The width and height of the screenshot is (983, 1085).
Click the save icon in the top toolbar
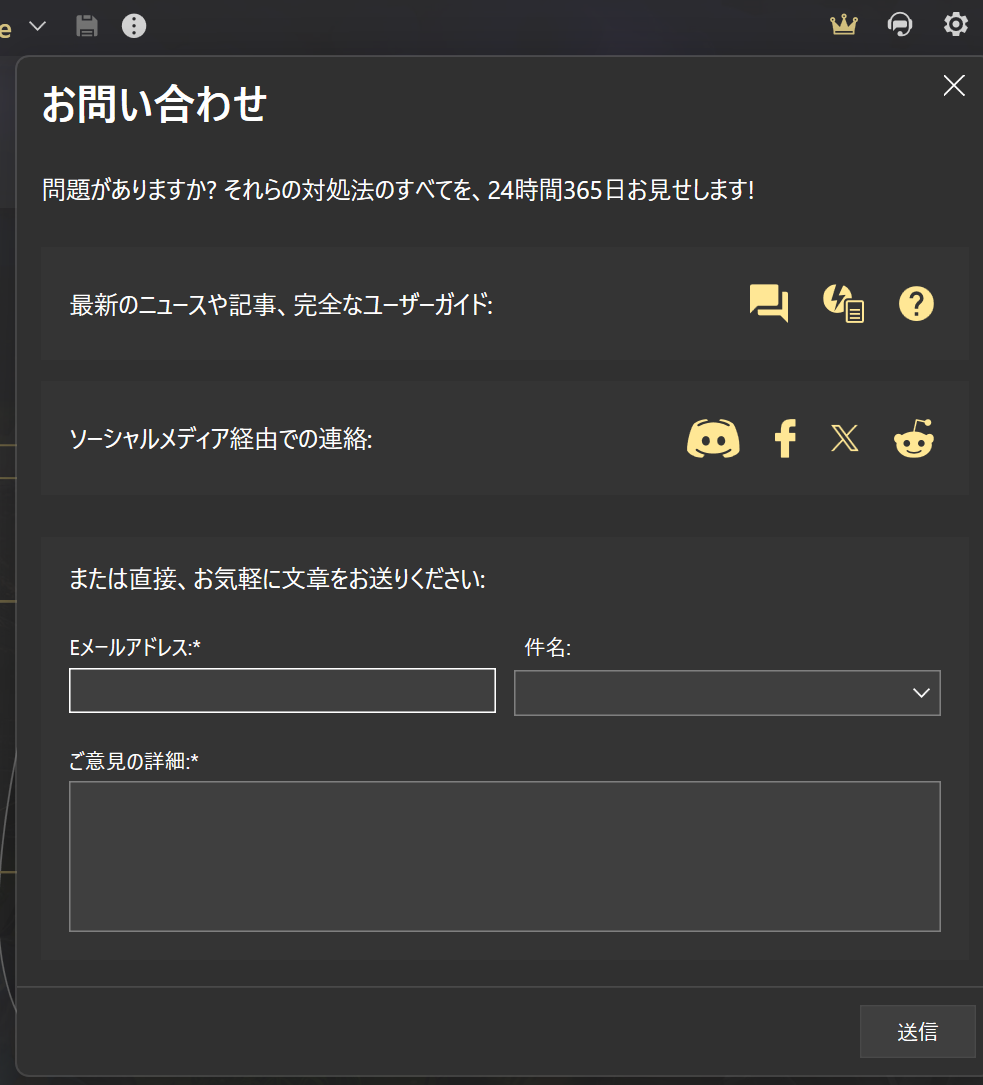(x=87, y=25)
